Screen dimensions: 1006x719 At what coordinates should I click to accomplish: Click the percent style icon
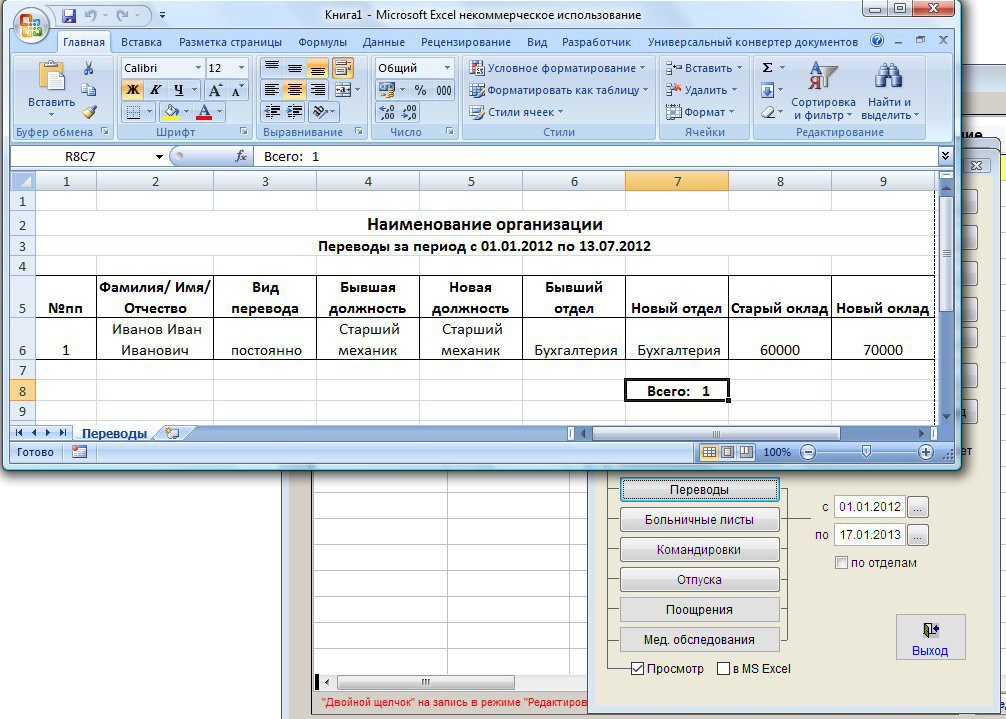[420, 90]
